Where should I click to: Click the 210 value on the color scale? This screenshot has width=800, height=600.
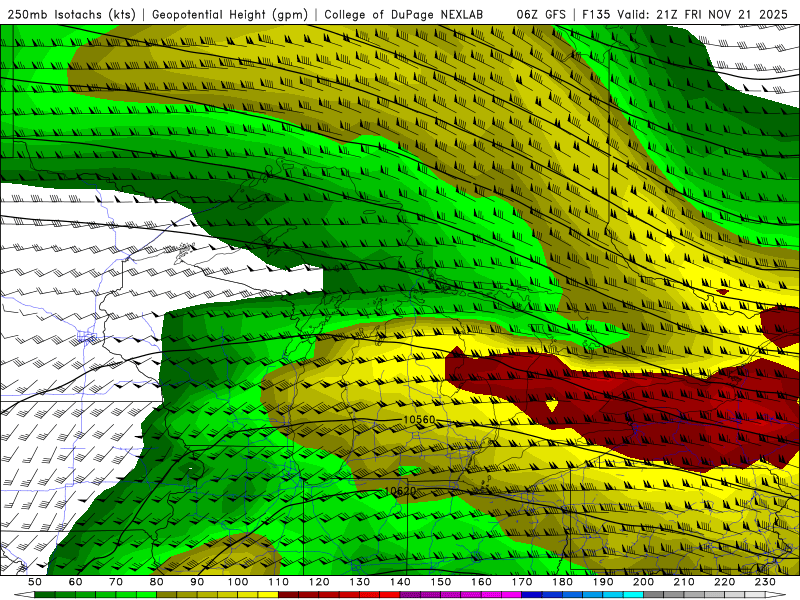point(684,582)
